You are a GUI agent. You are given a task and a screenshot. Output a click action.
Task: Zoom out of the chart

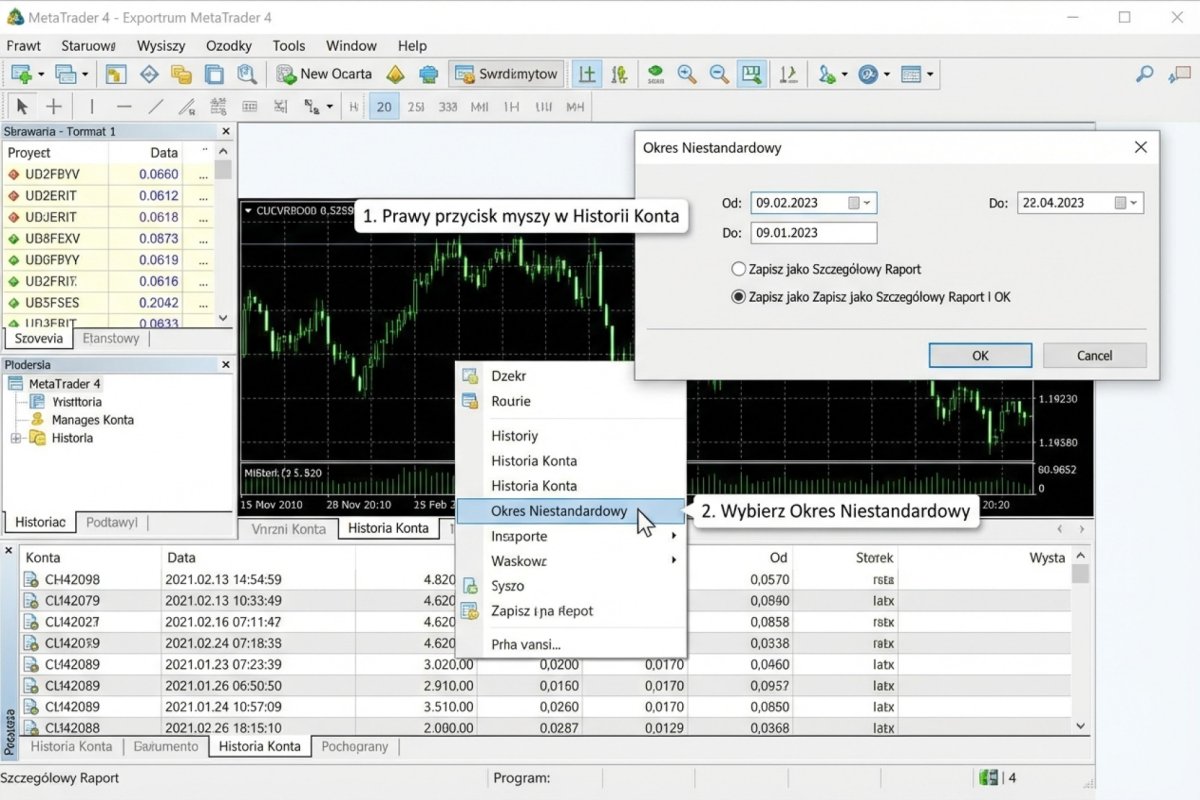[x=718, y=73]
